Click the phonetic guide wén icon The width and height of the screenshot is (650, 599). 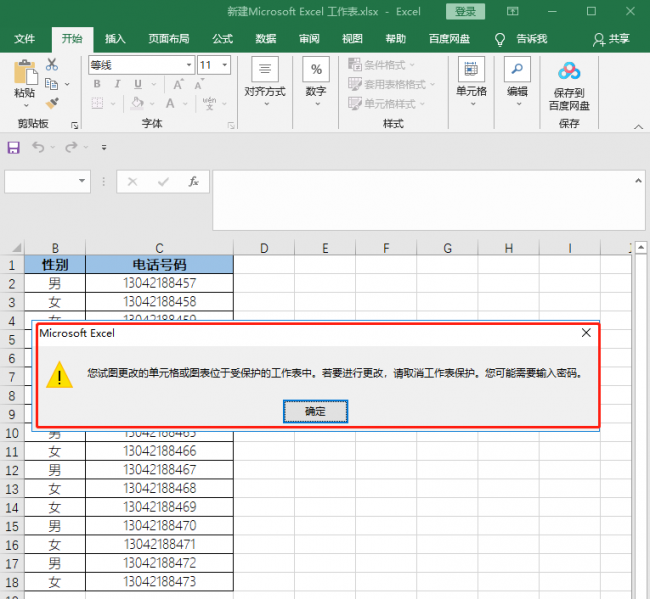click(x=209, y=103)
